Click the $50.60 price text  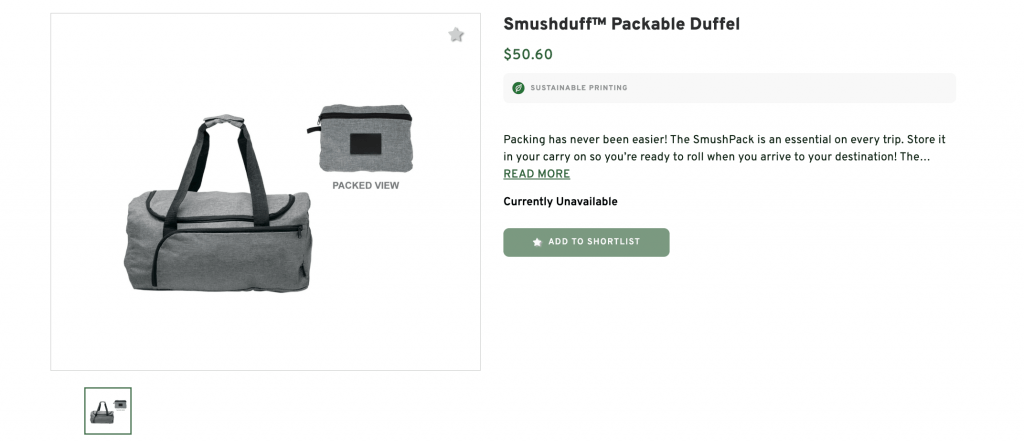pyautogui.click(x=528, y=55)
